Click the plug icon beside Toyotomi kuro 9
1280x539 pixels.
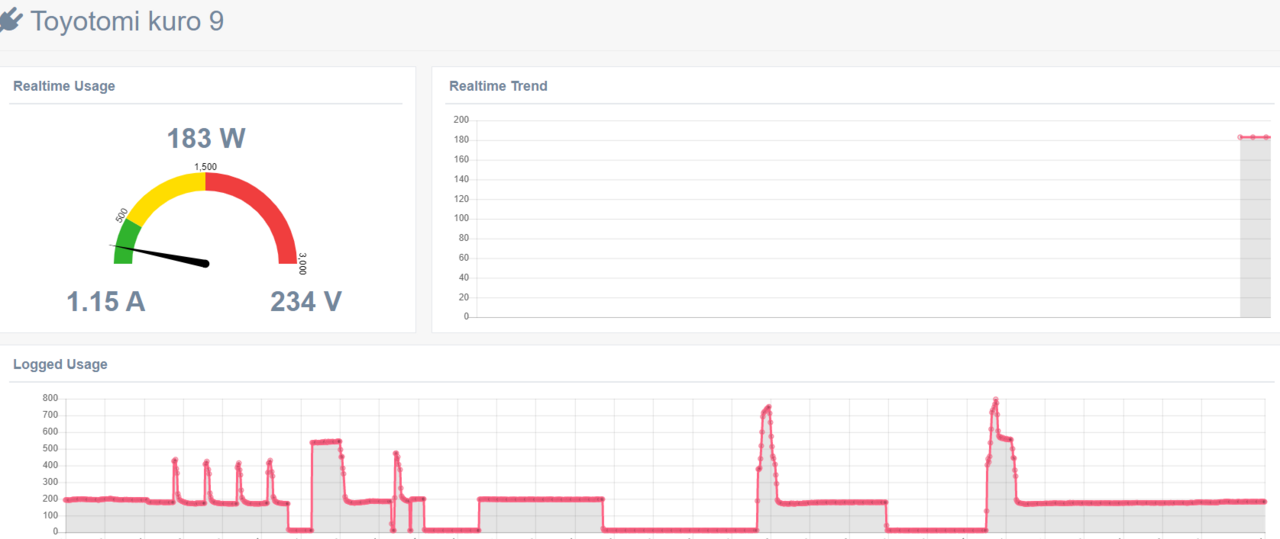[11, 21]
